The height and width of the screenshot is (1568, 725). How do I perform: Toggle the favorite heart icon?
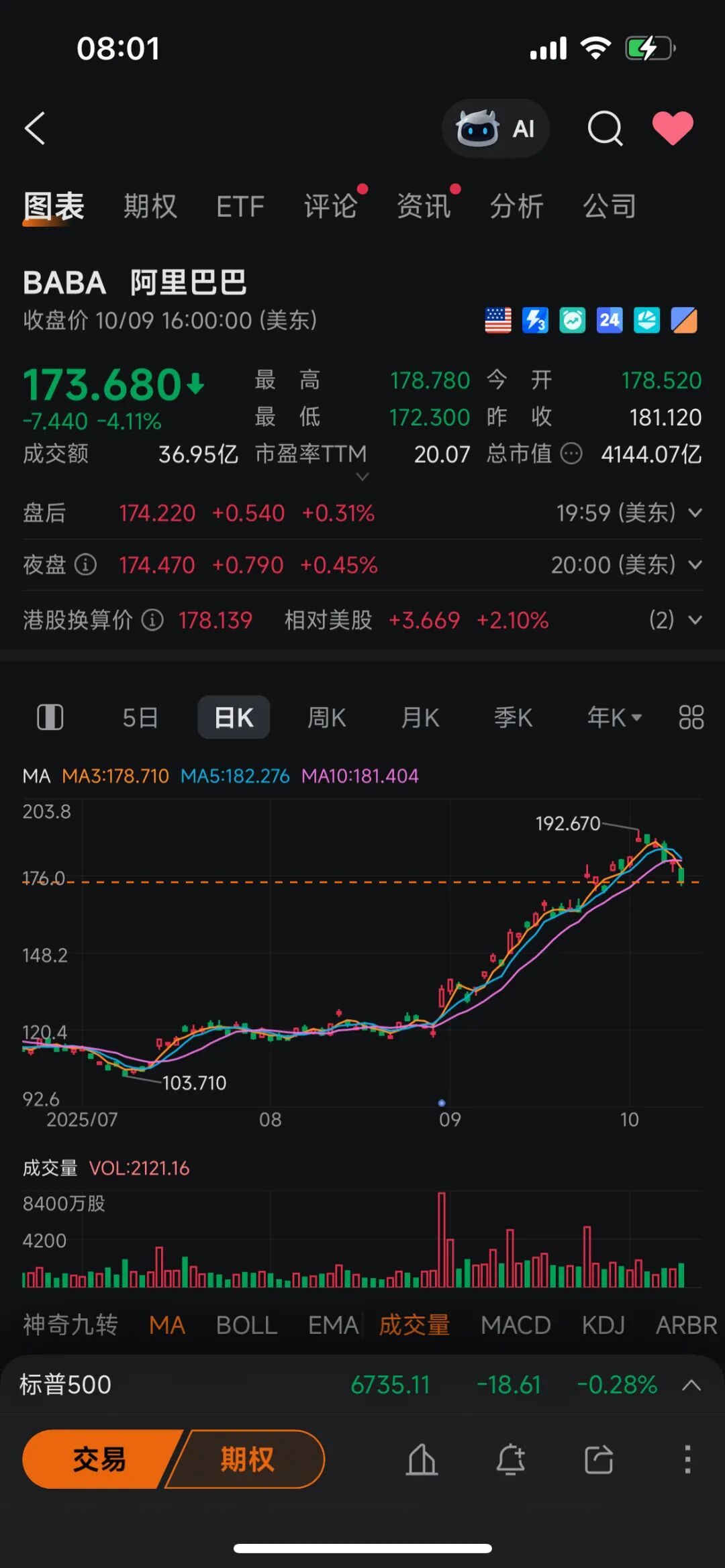pyautogui.click(x=673, y=127)
